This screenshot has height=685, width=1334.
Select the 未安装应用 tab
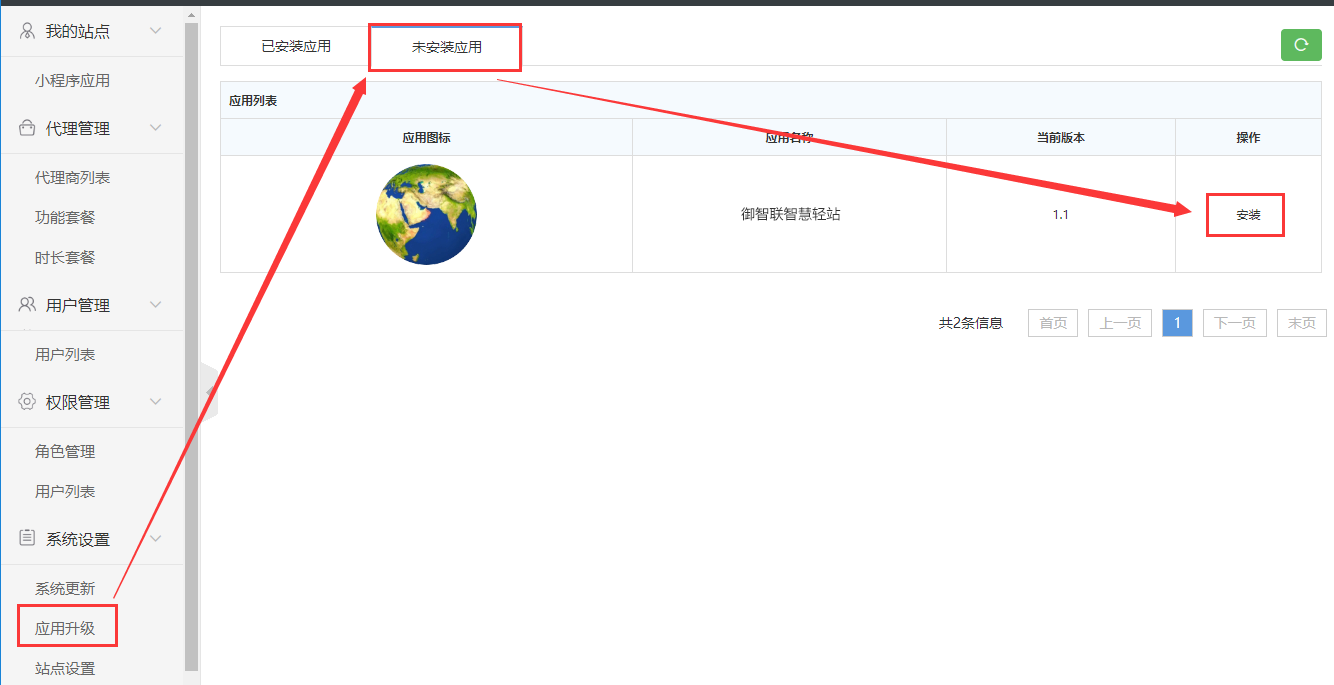(446, 47)
